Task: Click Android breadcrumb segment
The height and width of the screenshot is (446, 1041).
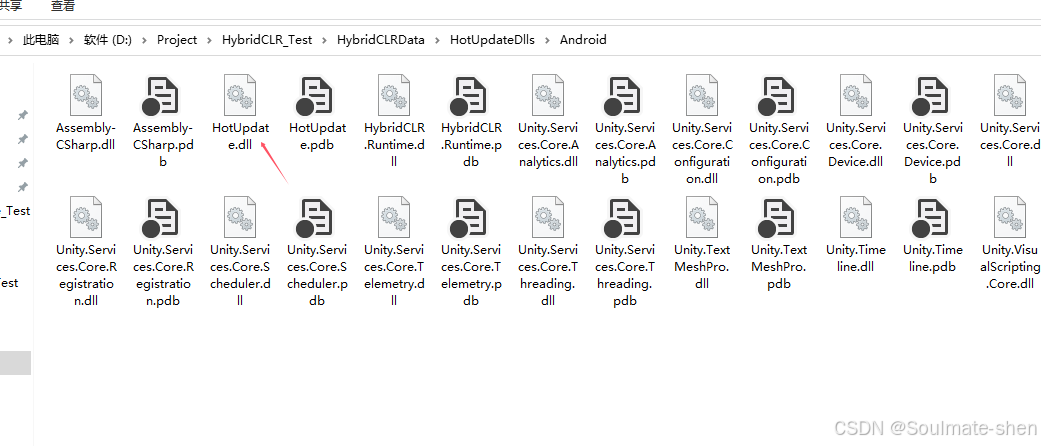Action: (x=583, y=40)
